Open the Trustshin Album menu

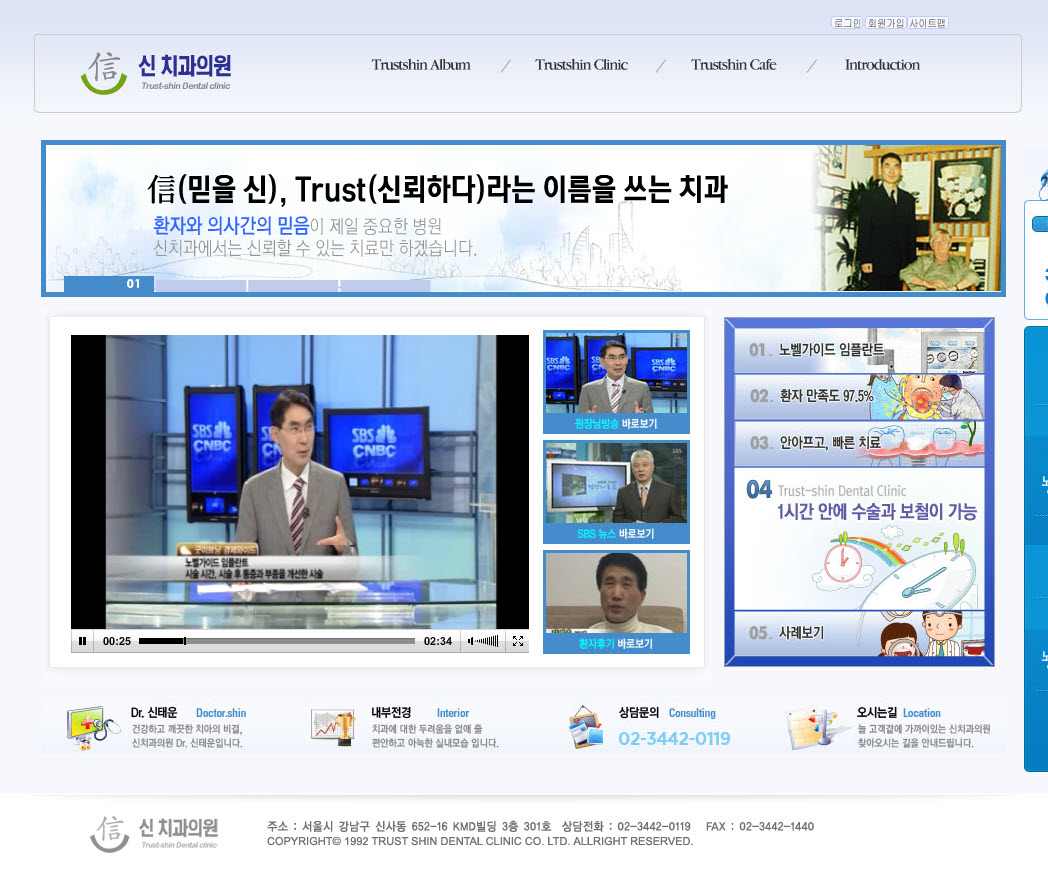pos(421,65)
